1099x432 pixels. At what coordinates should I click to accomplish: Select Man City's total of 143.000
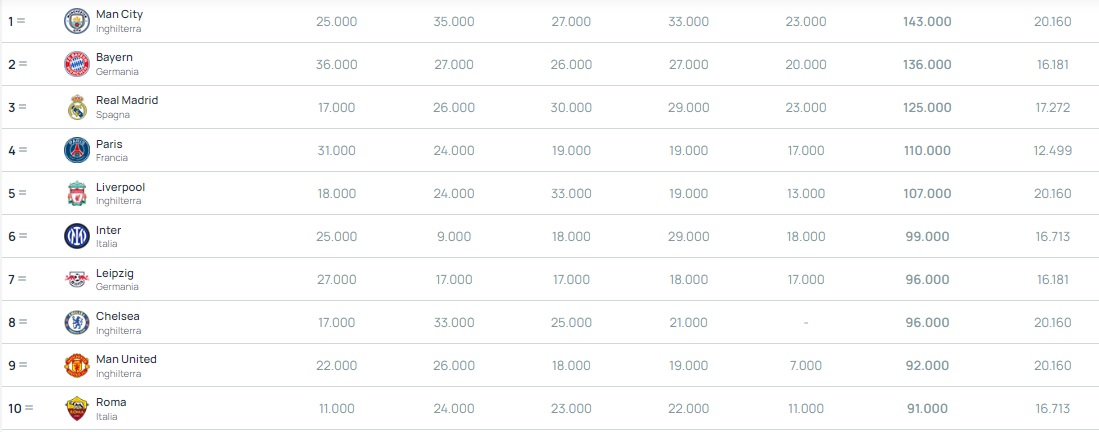click(927, 22)
